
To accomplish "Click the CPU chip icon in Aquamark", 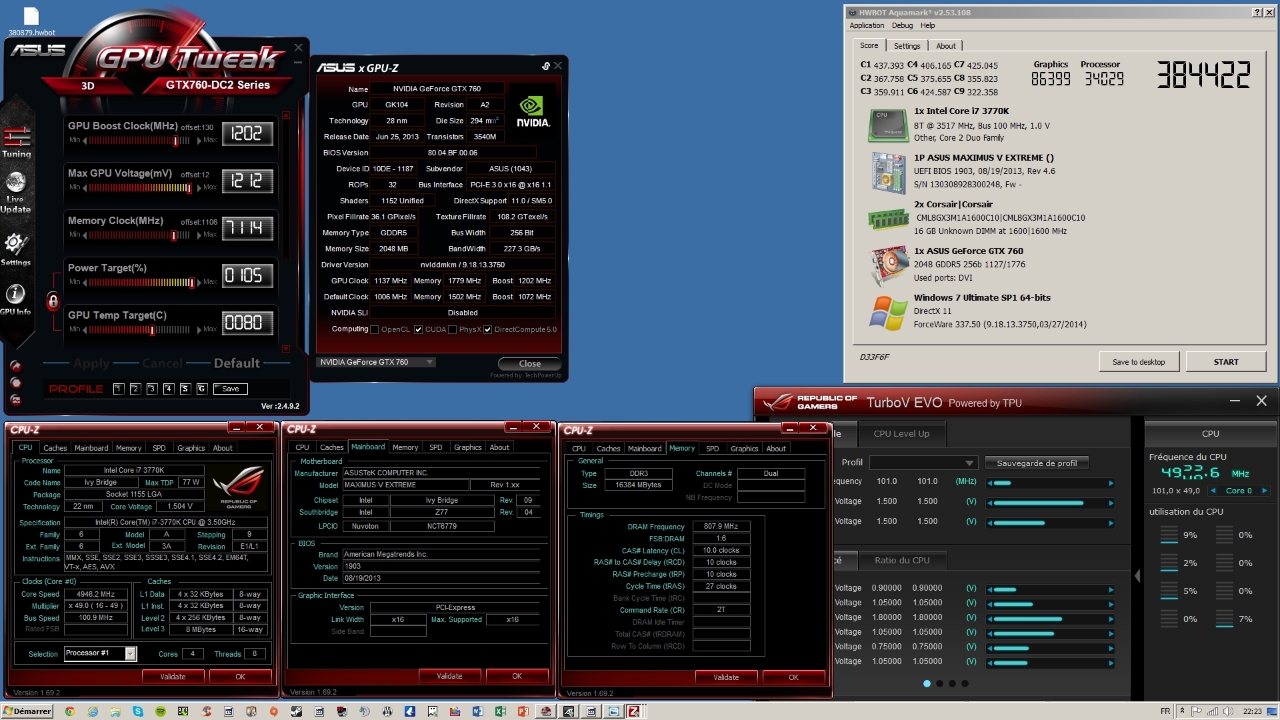I will coord(887,125).
